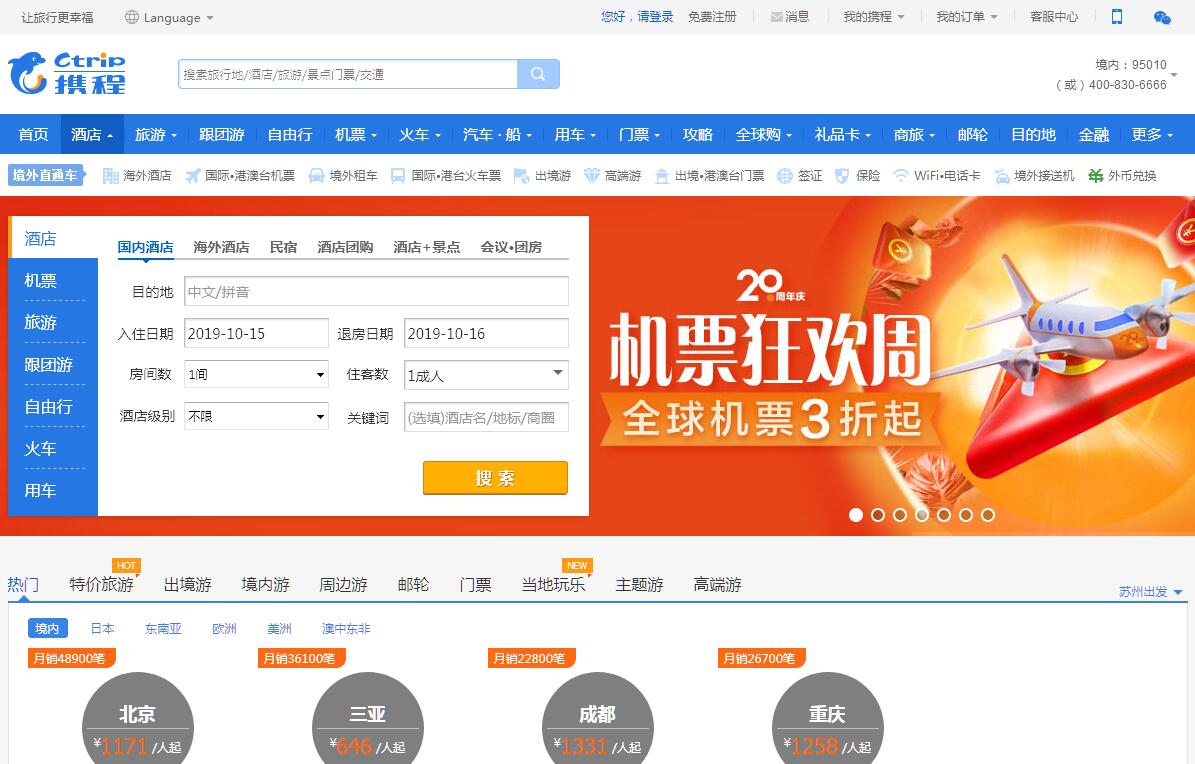Select the 日本 destination filter
This screenshot has width=1195, height=764.
click(102, 629)
